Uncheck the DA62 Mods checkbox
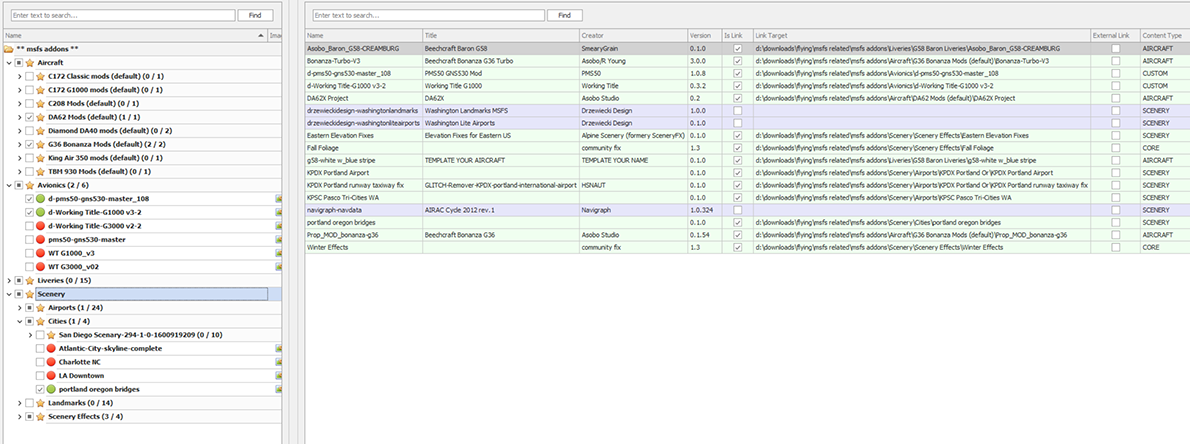 (x=29, y=117)
